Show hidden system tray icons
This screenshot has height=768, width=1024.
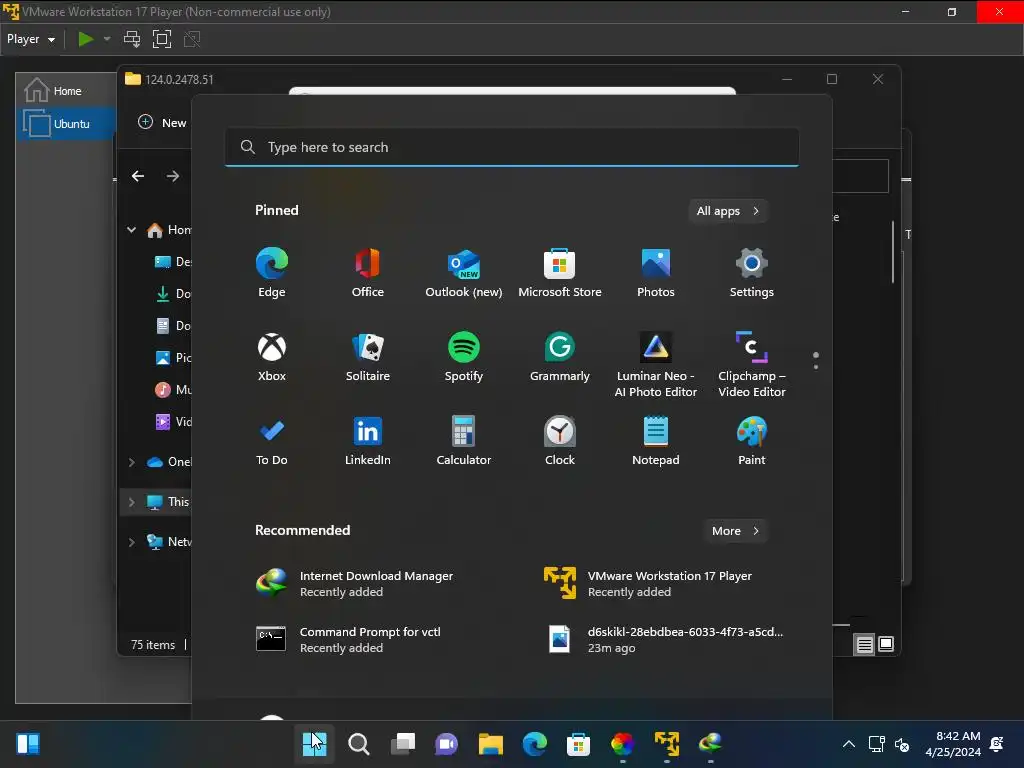[848, 744]
